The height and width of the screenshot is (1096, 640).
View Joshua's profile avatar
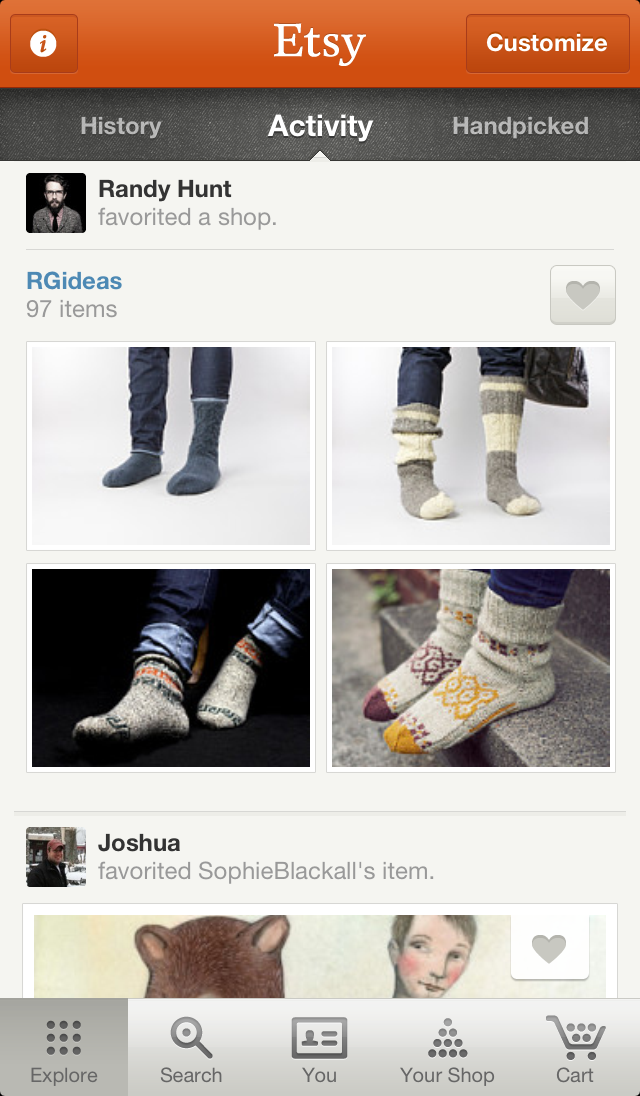tap(56, 857)
